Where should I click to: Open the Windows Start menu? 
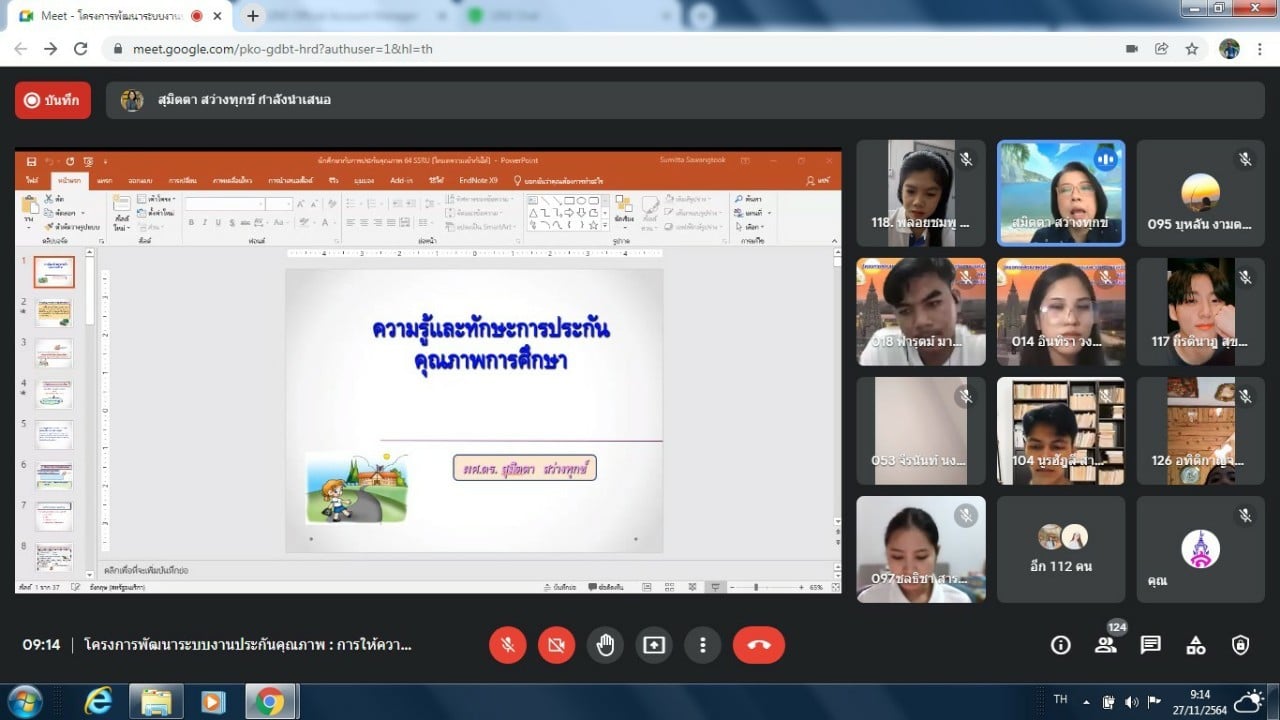(x=24, y=701)
